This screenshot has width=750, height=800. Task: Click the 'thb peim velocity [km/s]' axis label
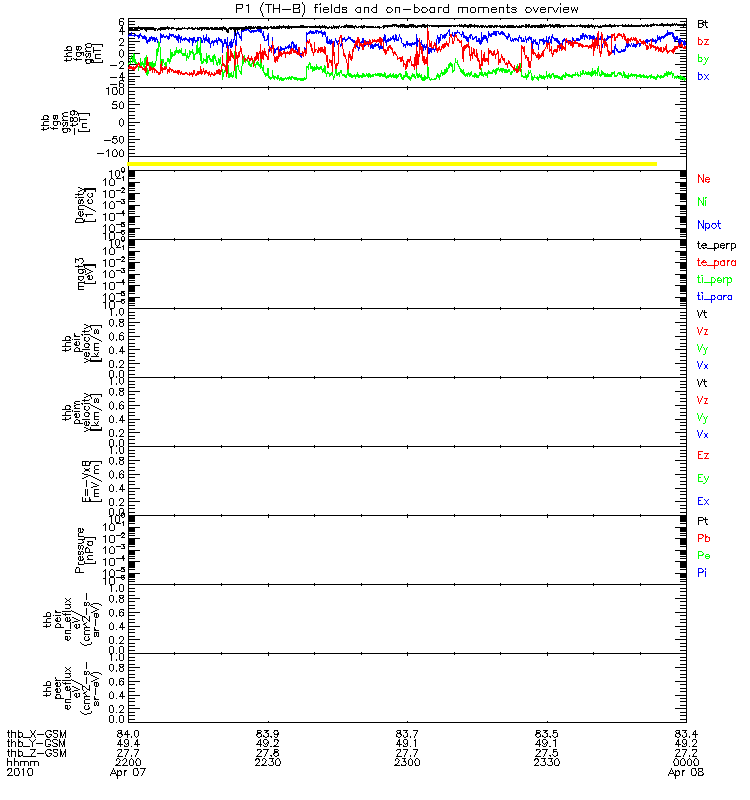(x=82, y=412)
